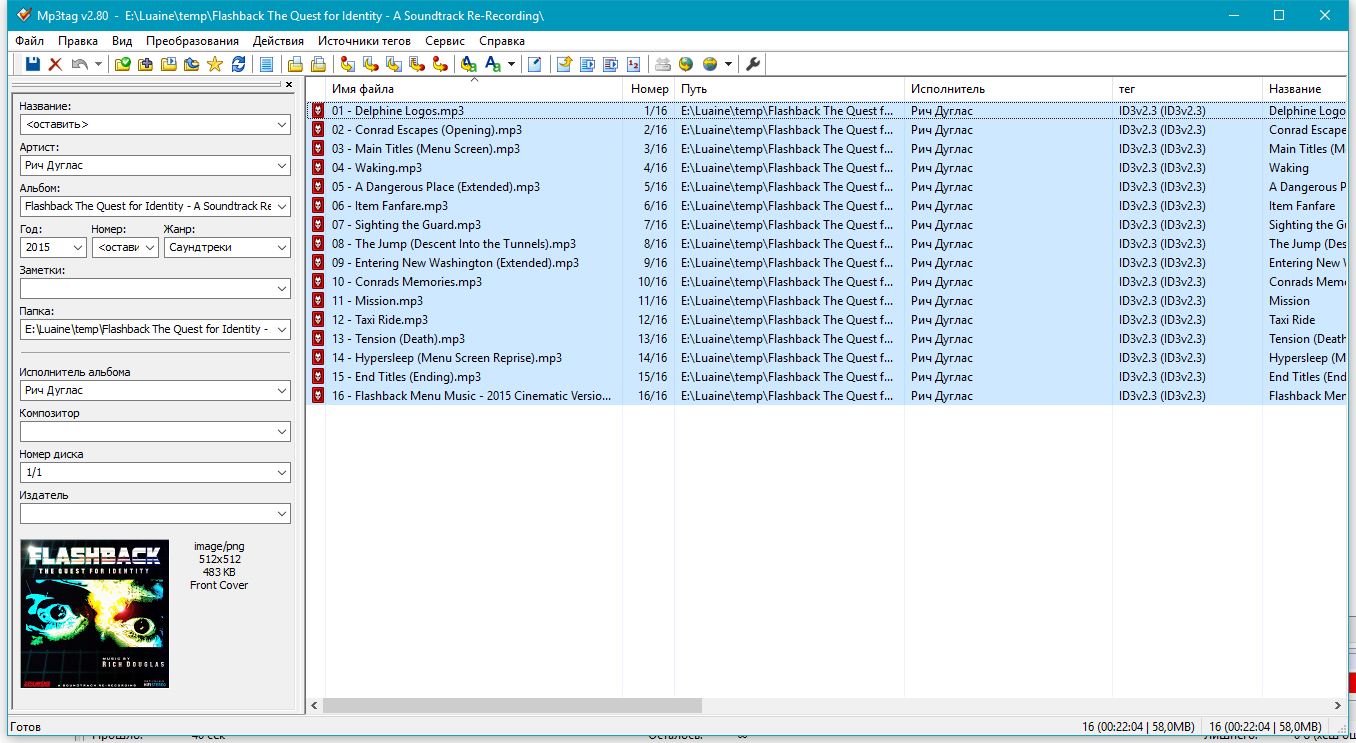1356x743 pixels.
Task: Expand the Исполнитель альбома dropdown
Action: (x=281, y=391)
